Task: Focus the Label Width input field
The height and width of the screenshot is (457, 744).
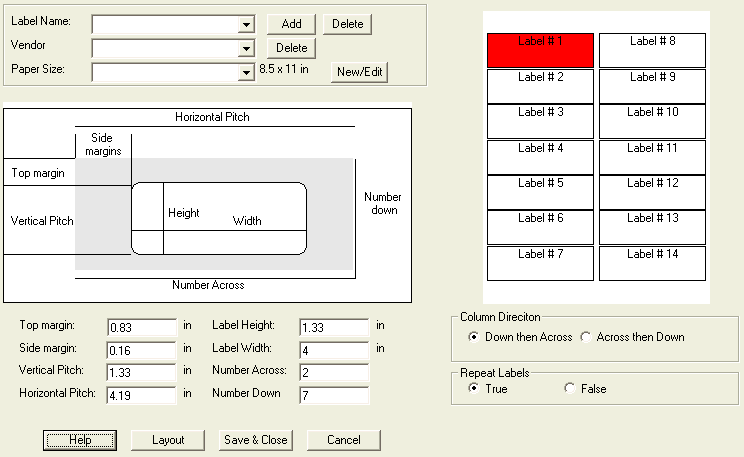Action: [x=334, y=350]
